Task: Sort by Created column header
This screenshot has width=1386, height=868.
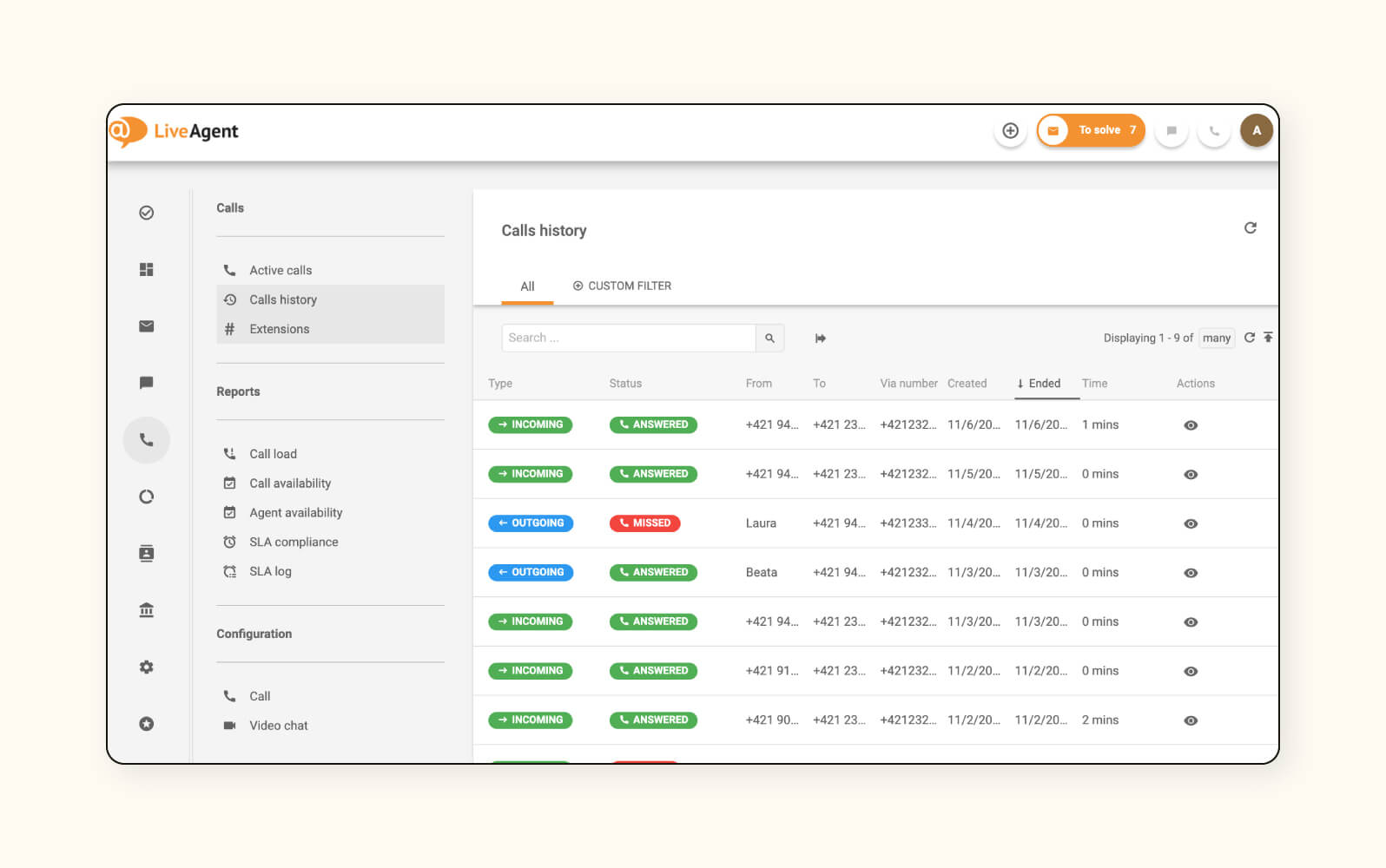Action: tap(967, 384)
